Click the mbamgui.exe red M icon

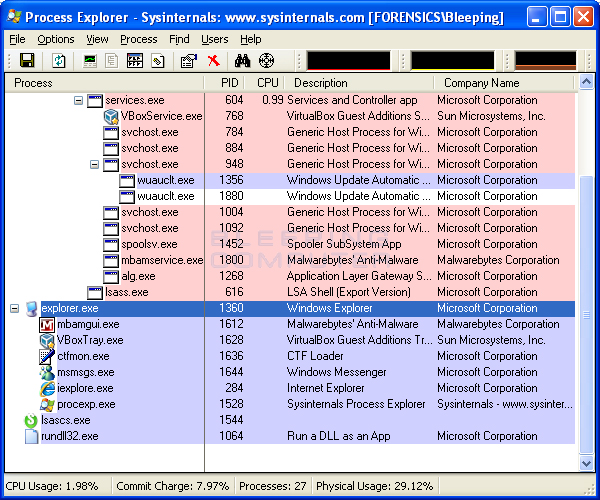click(47, 324)
